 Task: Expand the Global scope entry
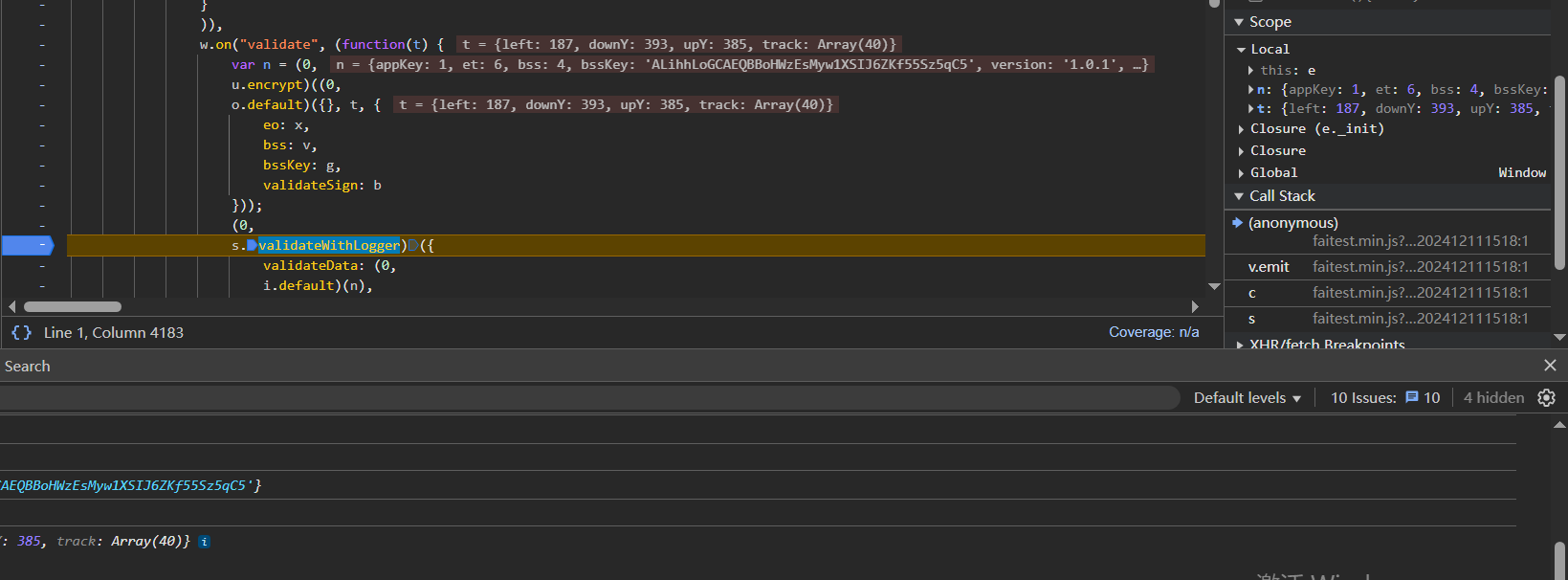1242,173
